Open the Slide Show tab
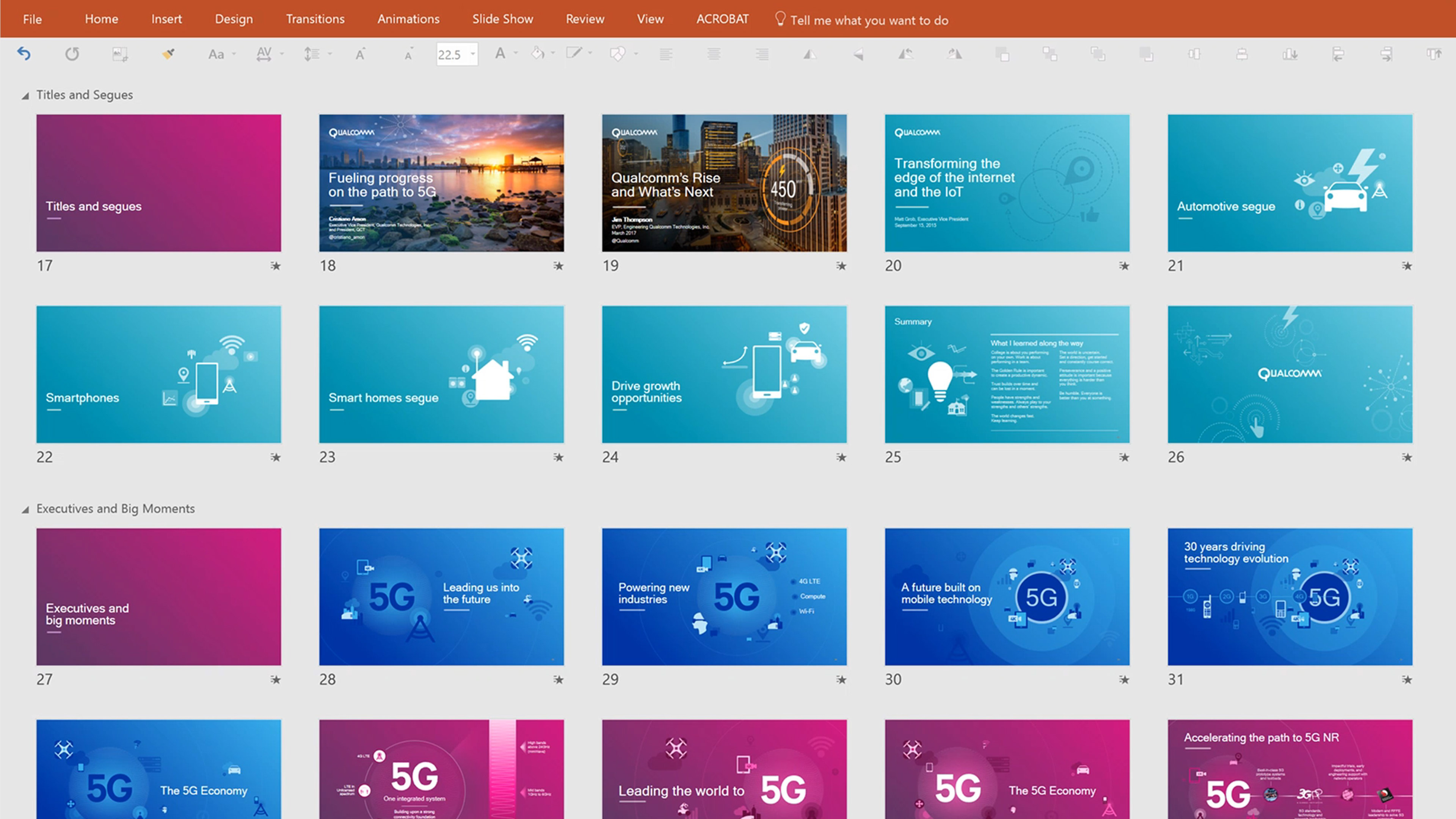The width and height of the screenshot is (1456, 819). click(x=502, y=19)
